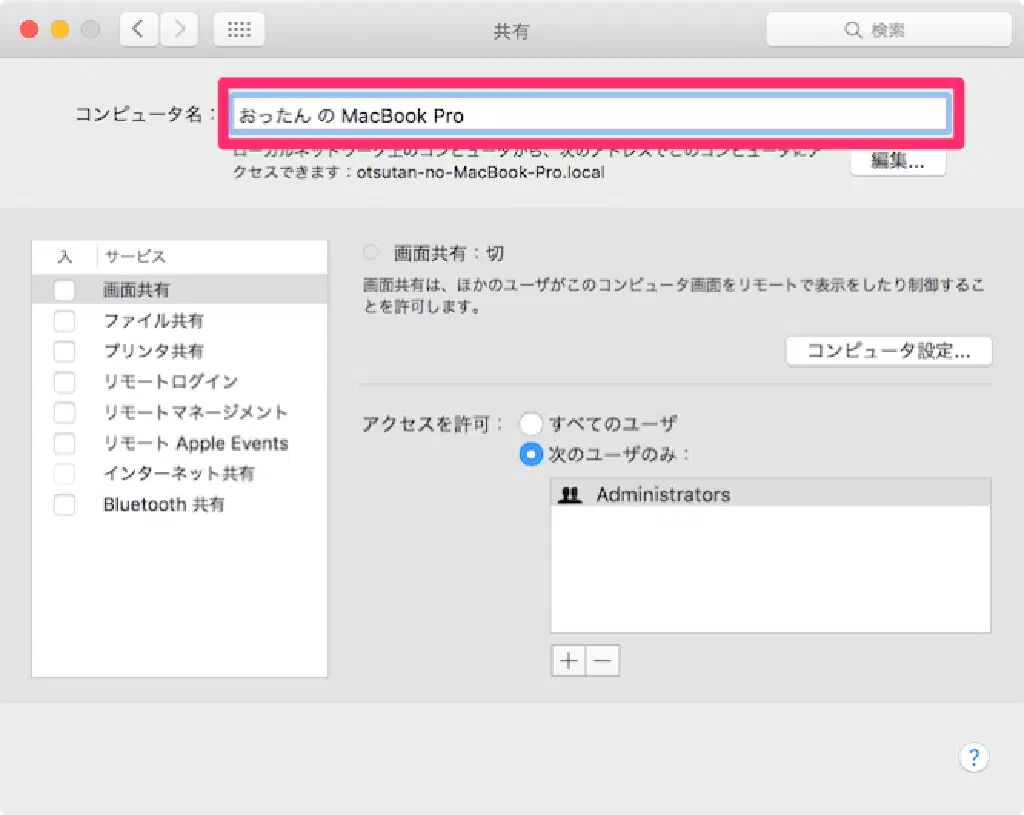The width and height of the screenshot is (1024, 815).
Task: Select プリンタ共有 service in list
Action: (154, 352)
